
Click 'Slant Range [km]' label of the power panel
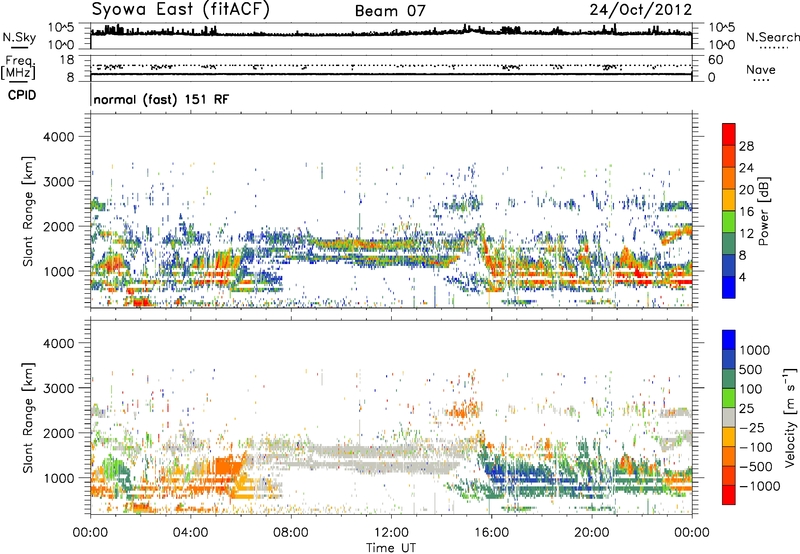pyautogui.click(x=28, y=211)
